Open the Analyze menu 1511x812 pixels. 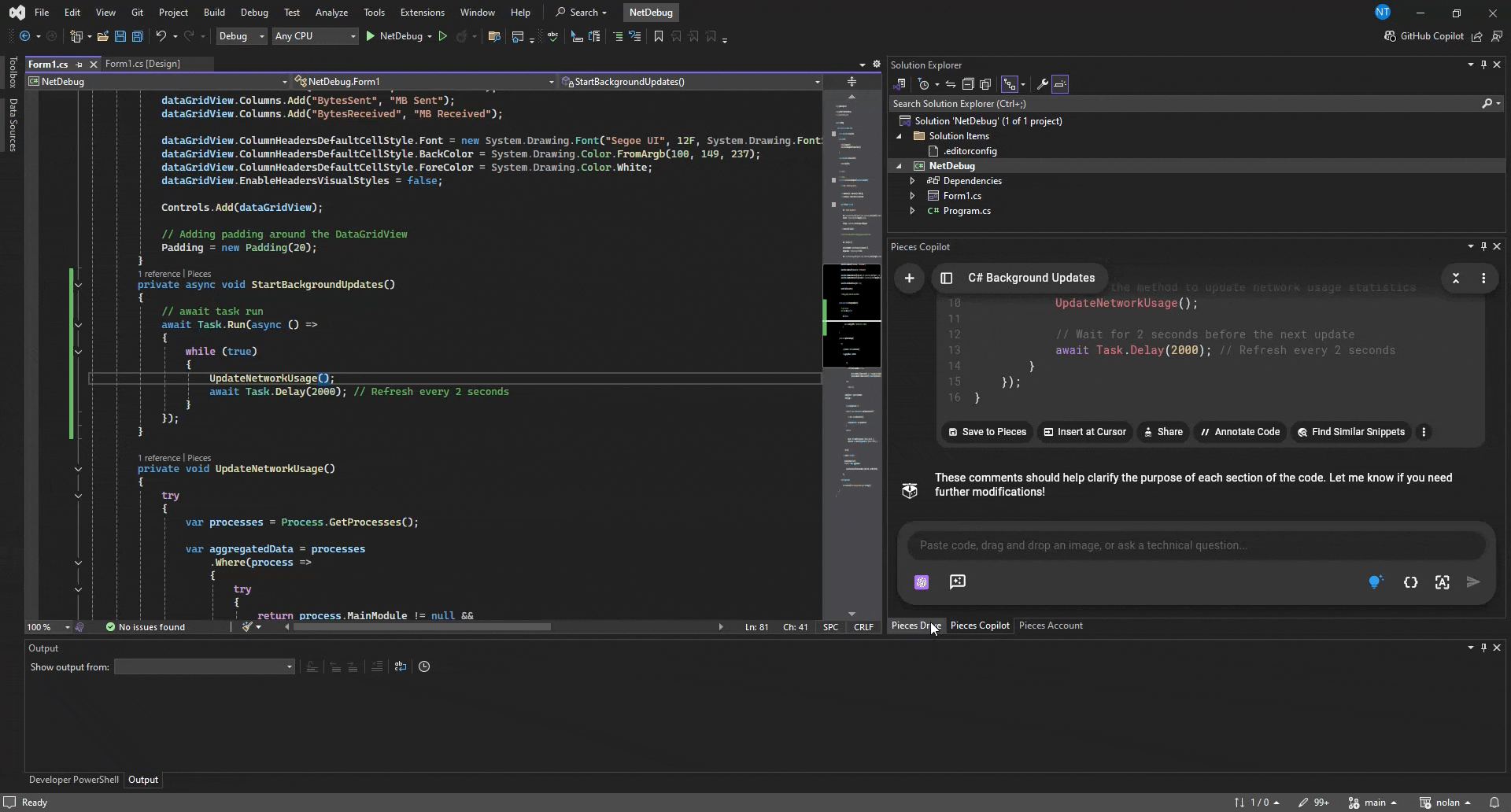331,13
